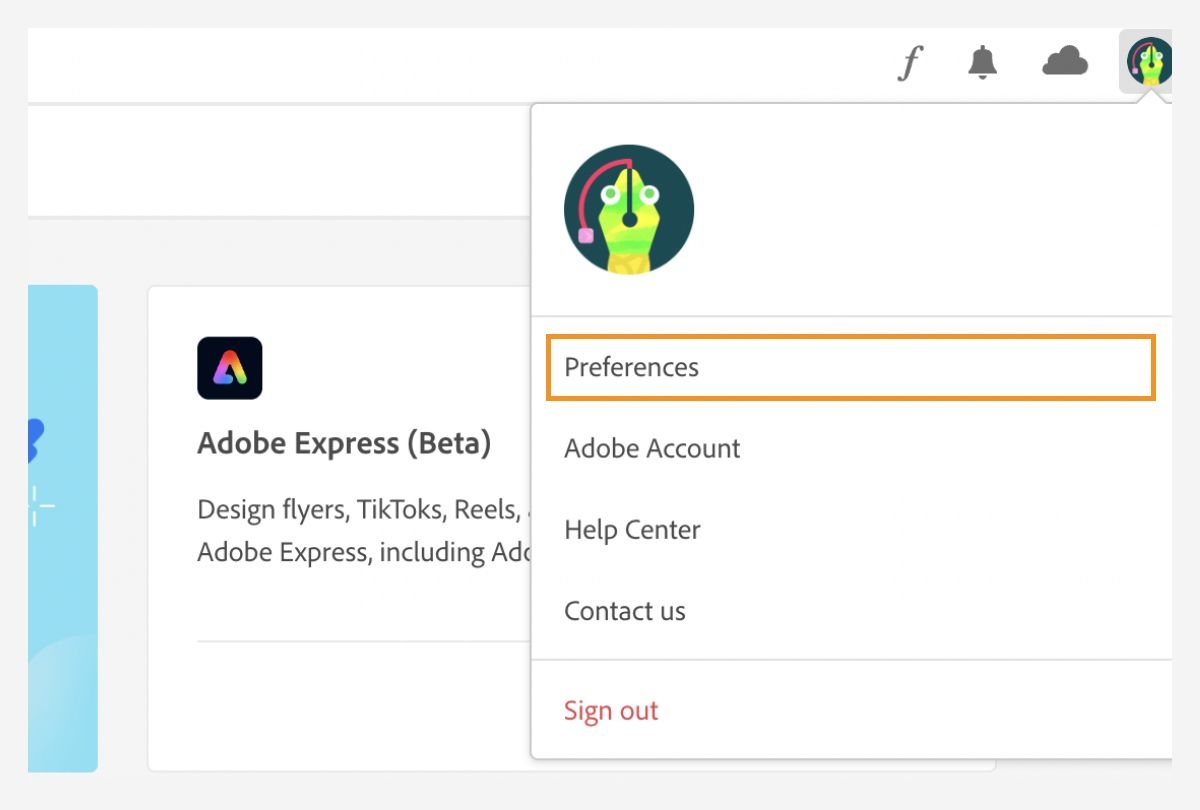Viewport: 1200px width, 810px height.
Task: Sign out of the Adobe account
Action: [611, 710]
